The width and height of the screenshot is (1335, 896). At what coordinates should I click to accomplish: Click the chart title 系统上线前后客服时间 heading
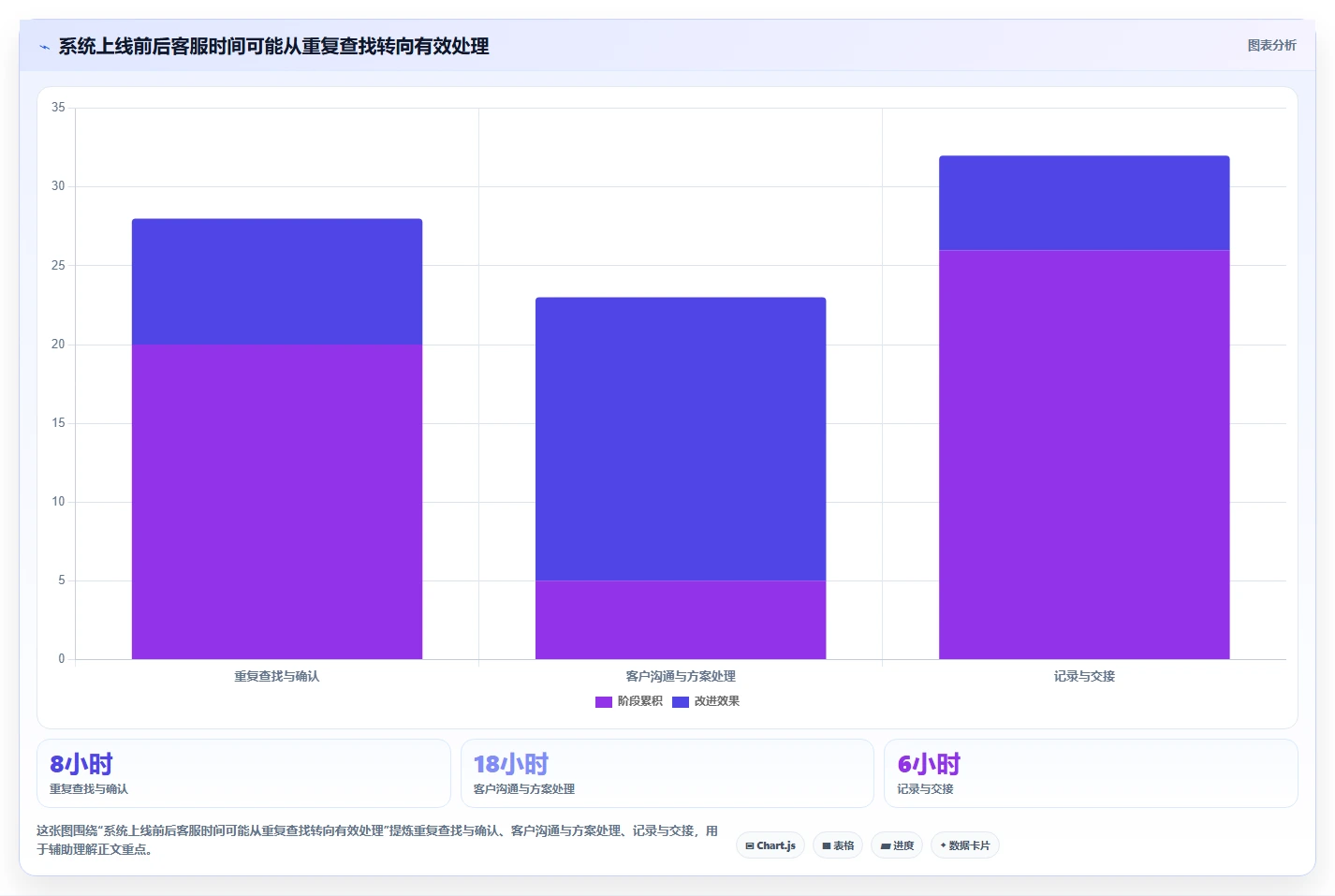tap(273, 46)
